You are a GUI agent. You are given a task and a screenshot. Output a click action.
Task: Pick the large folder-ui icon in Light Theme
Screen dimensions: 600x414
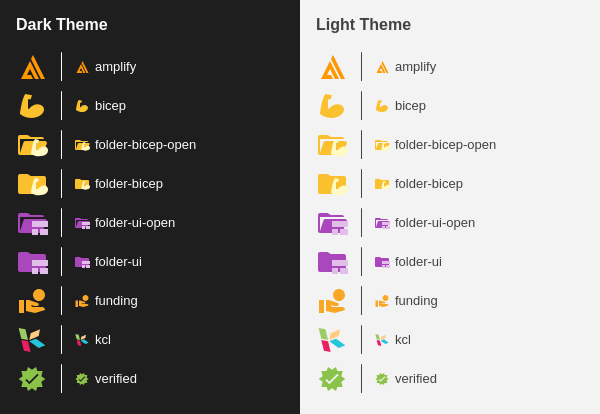[x=333, y=263]
